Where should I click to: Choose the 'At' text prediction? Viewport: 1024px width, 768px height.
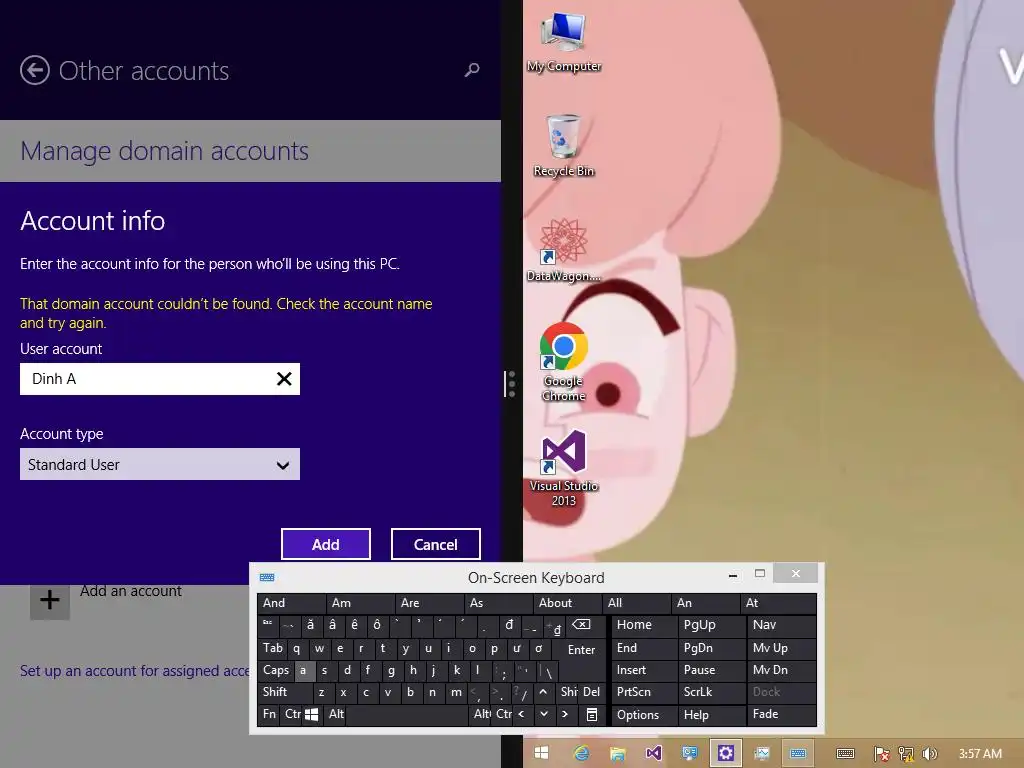[778, 603]
